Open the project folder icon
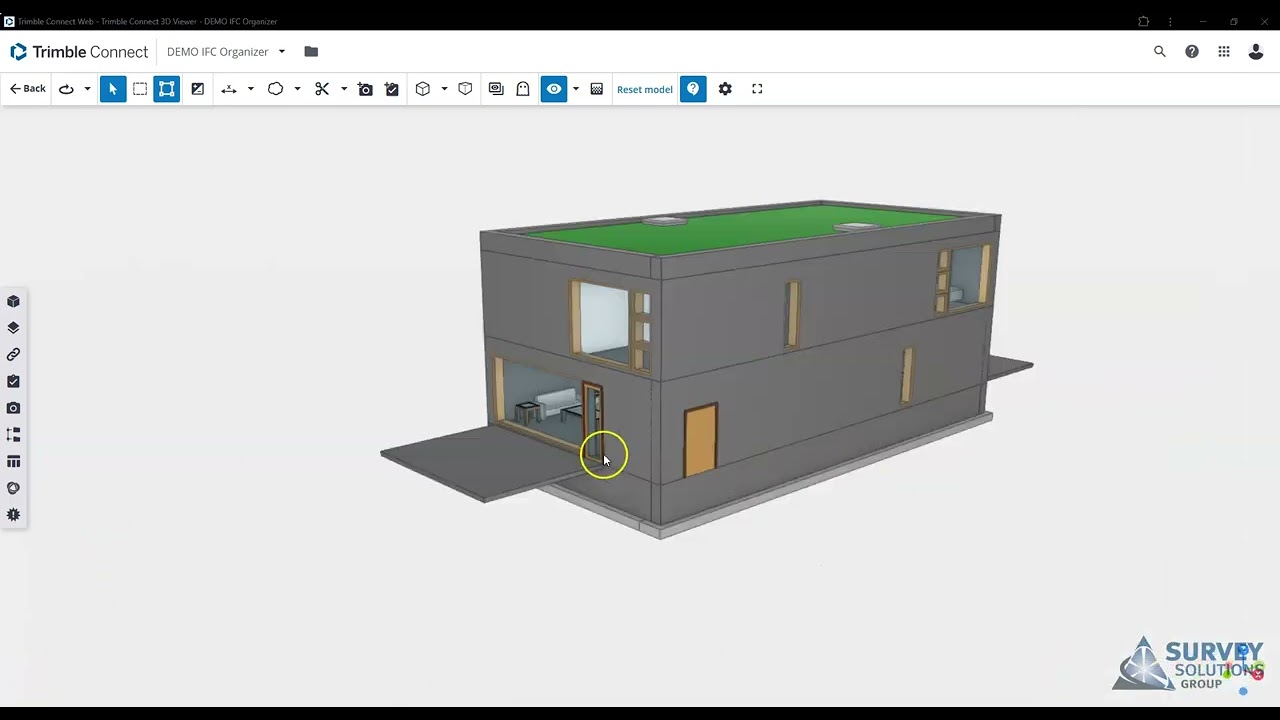1280x720 pixels. point(311,52)
